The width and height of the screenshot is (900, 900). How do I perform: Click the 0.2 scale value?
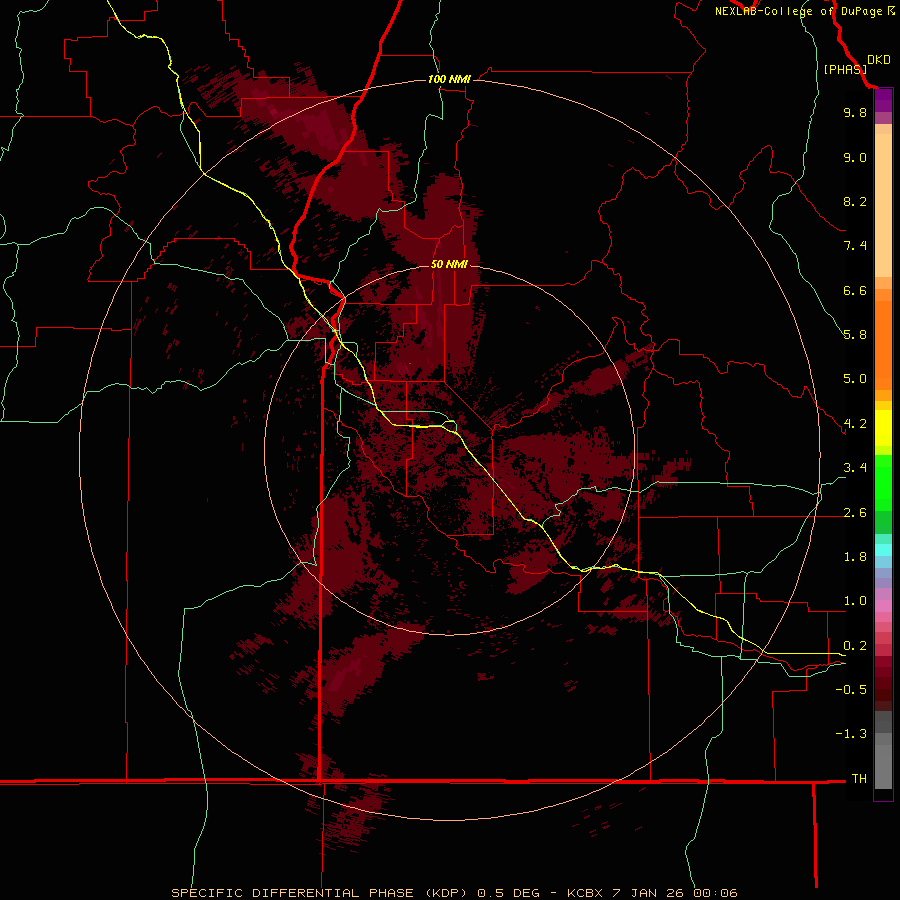855,646
